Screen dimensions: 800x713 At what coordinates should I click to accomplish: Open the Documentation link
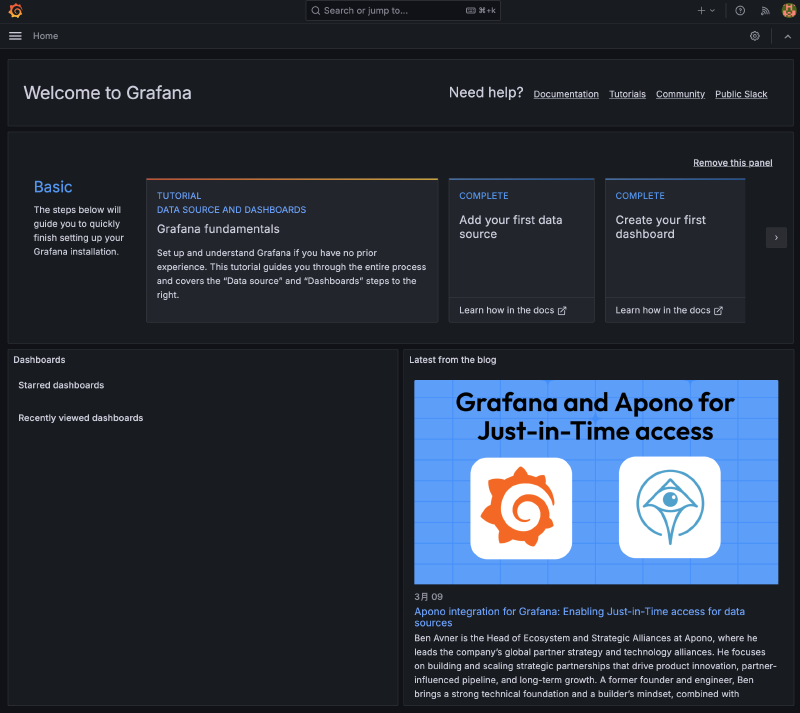pyautogui.click(x=566, y=94)
